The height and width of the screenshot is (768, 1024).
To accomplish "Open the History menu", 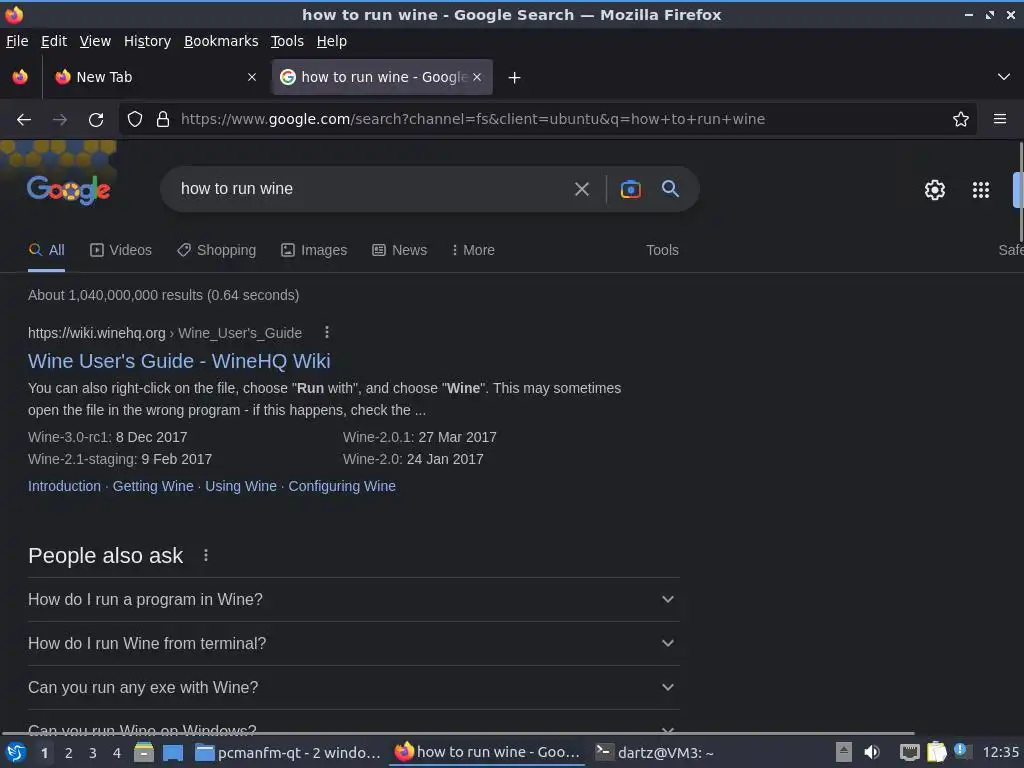I will (147, 41).
